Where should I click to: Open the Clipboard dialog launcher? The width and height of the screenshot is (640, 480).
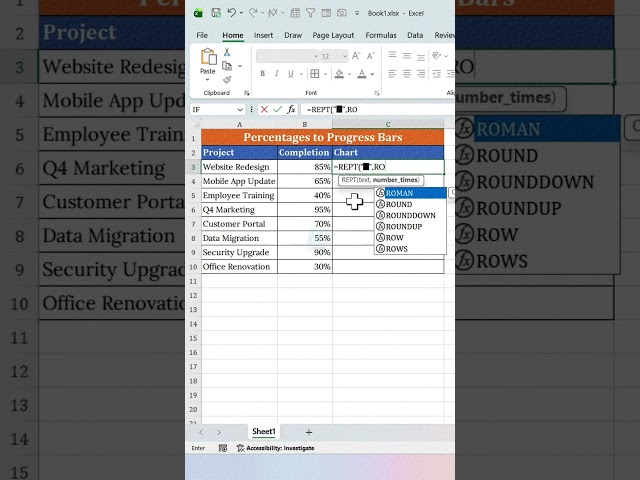click(247, 93)
